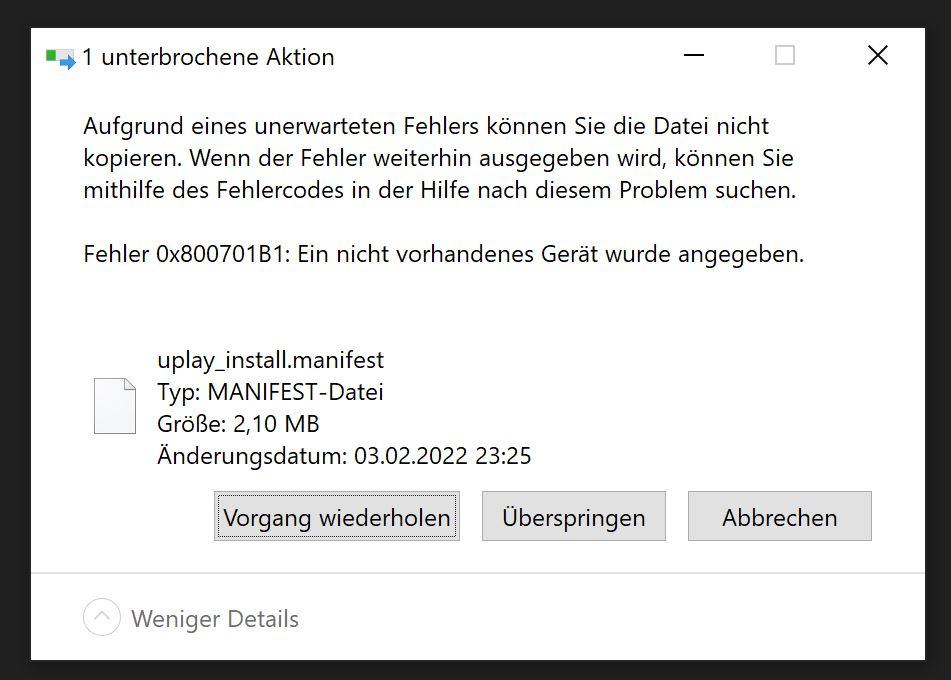Click the line starting "Aufgrund eines unerwarteten Fehlers"
The width and height of the screenshot is (951, 680).
426,127
